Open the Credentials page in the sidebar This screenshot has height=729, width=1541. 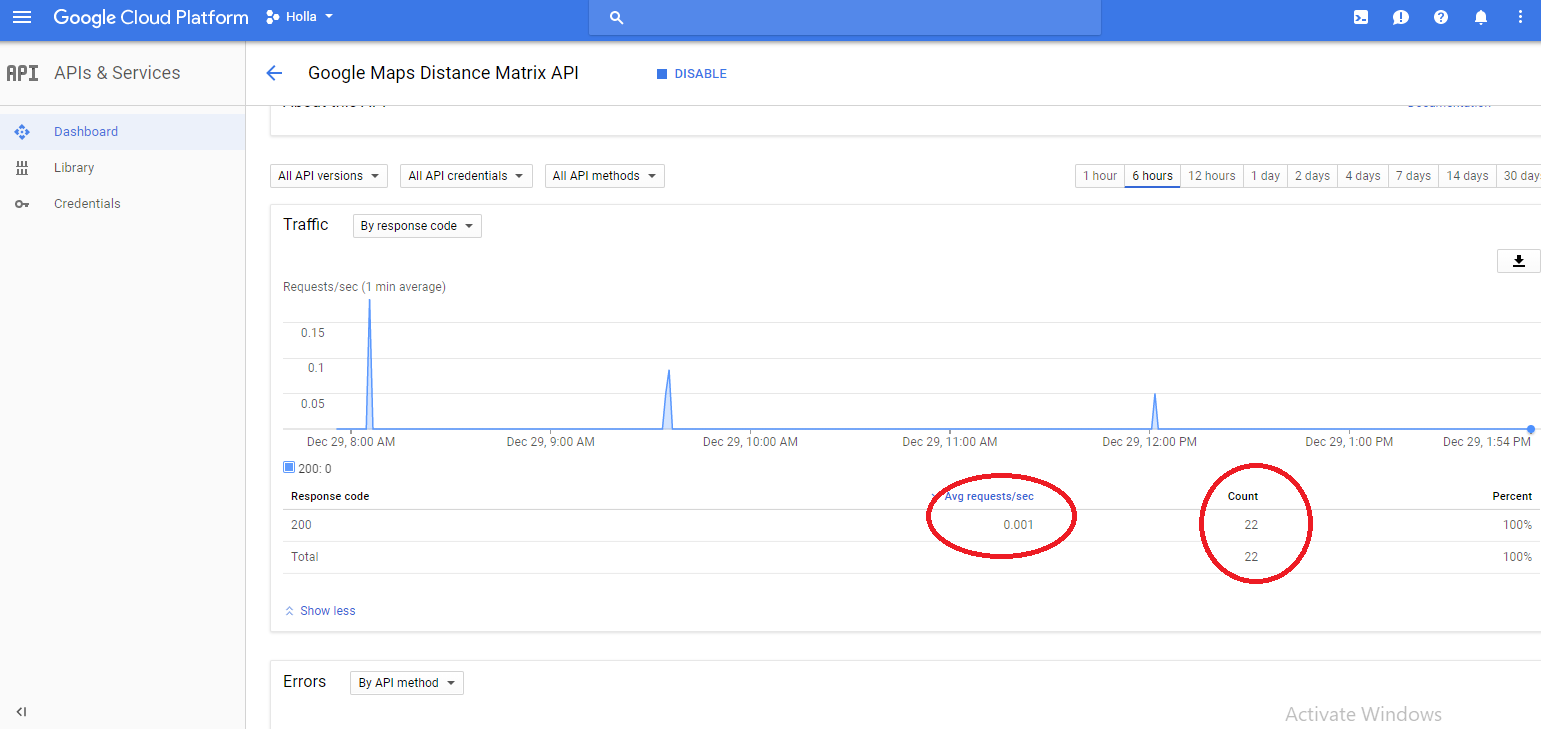pos(87,203)
